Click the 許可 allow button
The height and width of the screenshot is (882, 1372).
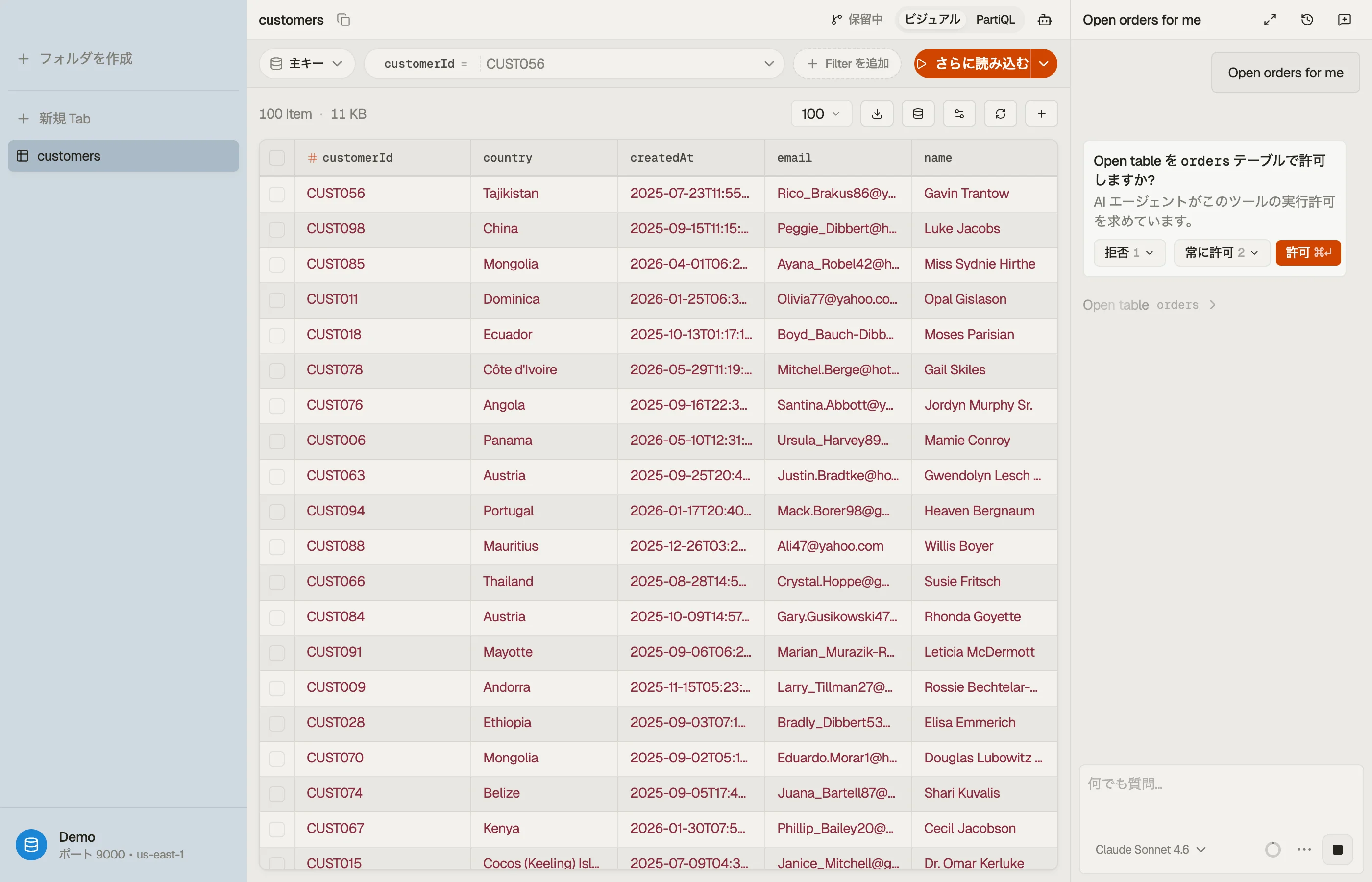[1308, 252]
